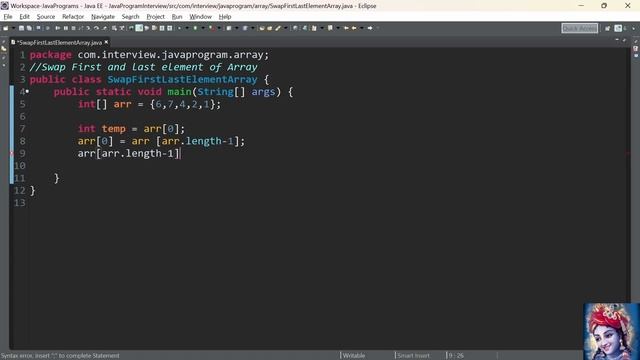
Task: Open the Run menu
Action: 177,17
